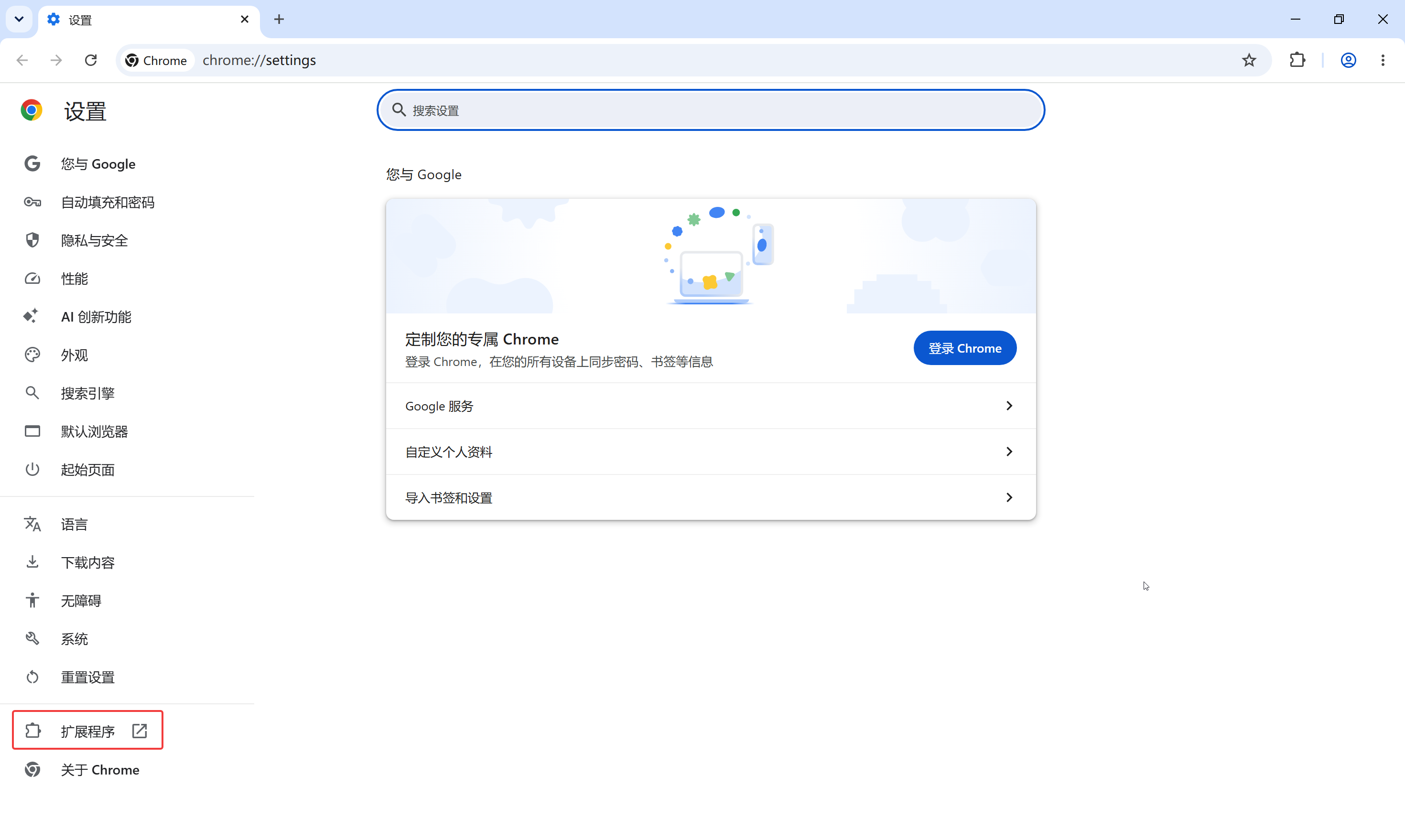Select the 设置 browser tab

[x=149, y=20]
